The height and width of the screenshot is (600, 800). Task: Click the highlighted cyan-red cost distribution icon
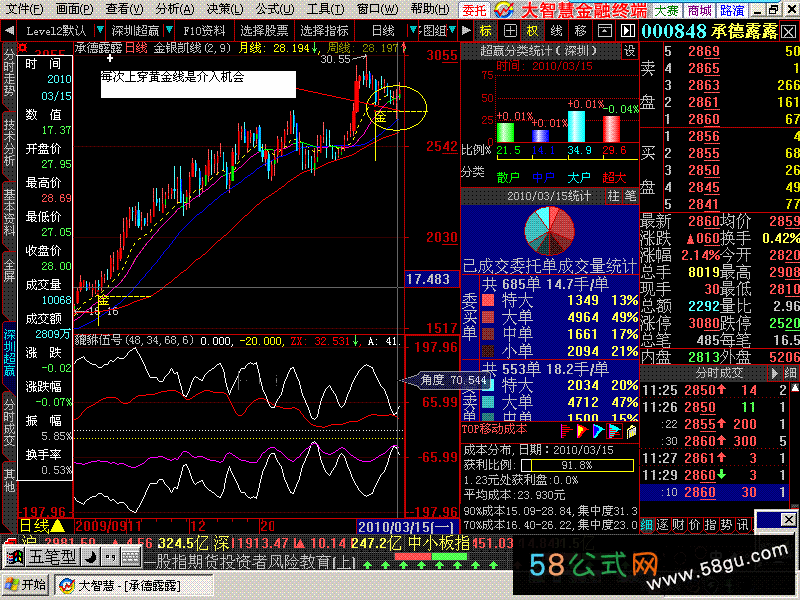(x=615, y=431)
